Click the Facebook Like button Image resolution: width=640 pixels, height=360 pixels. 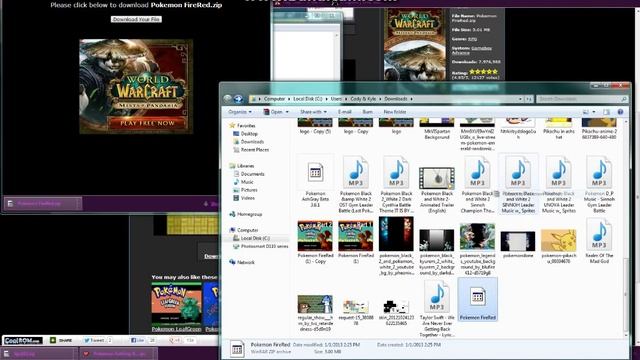138,340
